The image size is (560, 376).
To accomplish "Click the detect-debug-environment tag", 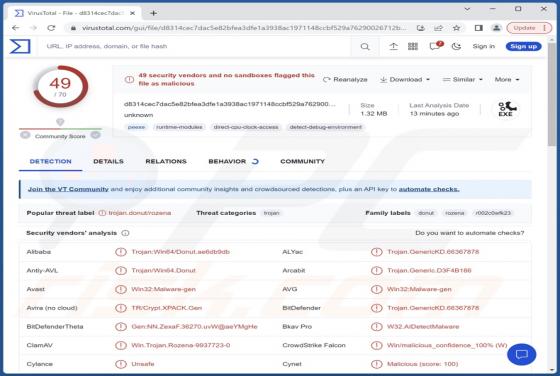I will click(326, 127).
